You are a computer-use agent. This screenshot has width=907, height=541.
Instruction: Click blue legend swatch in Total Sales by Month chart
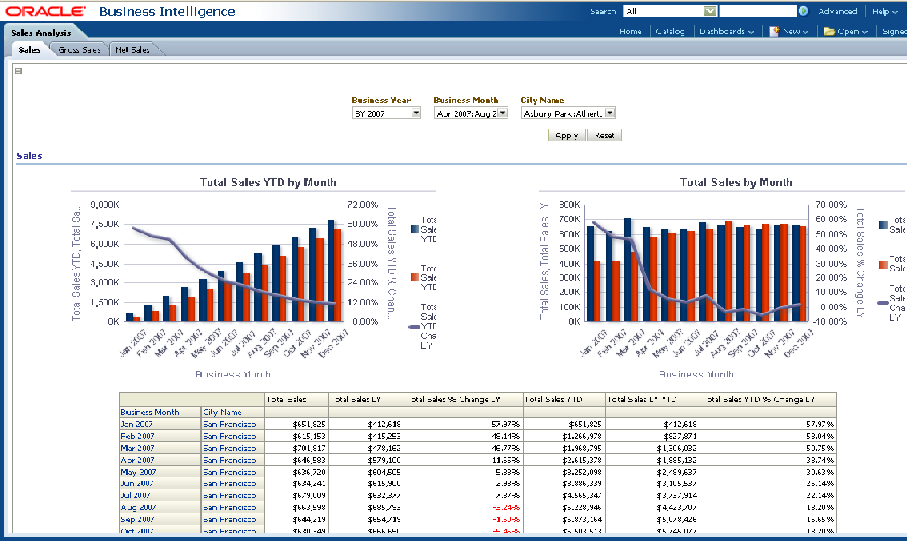coord(883,225)
